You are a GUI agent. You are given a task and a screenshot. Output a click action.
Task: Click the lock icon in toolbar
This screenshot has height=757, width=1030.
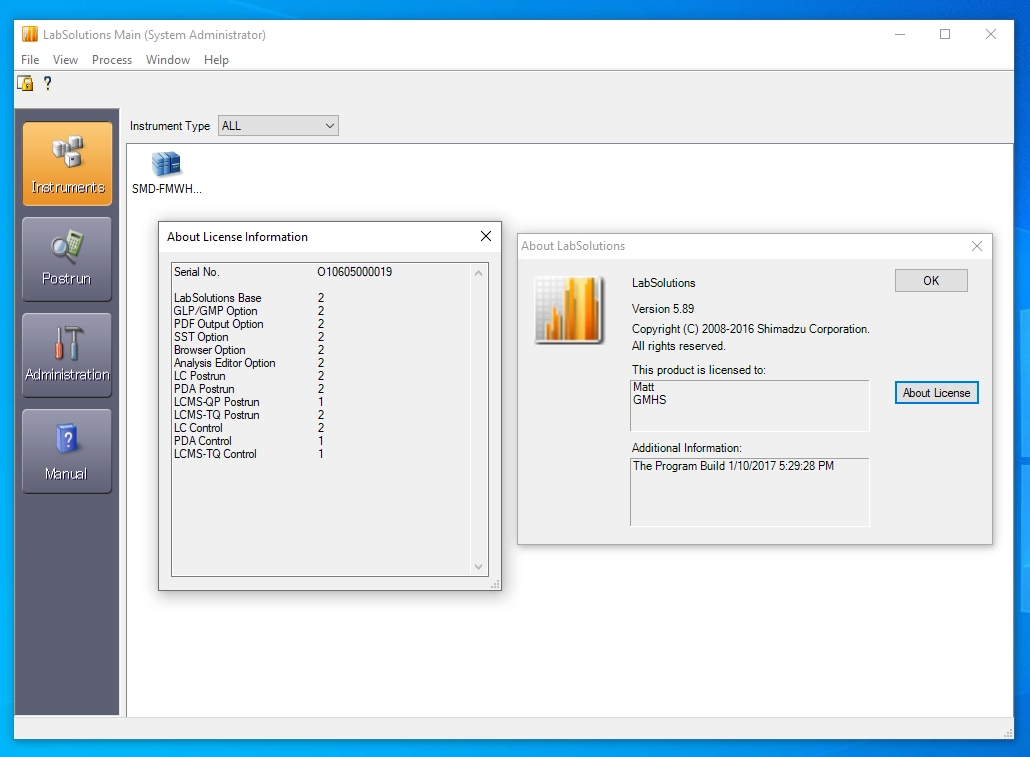tap(26, 84)
